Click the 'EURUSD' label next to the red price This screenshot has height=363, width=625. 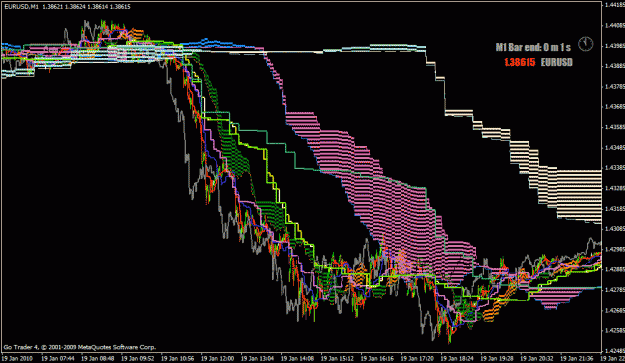click(556, 62)
